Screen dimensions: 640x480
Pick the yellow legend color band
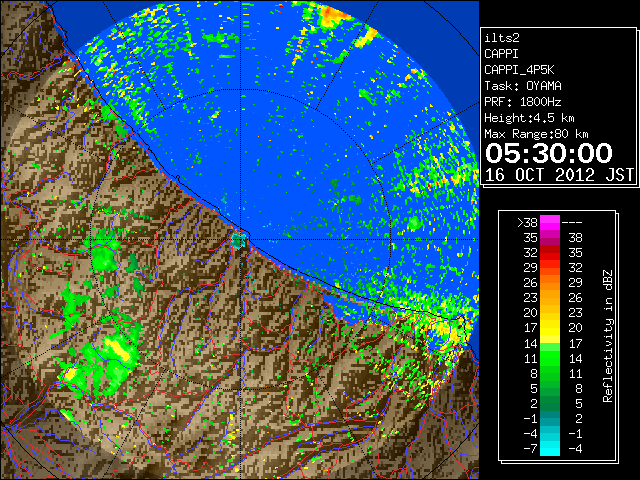pos(550,328)
